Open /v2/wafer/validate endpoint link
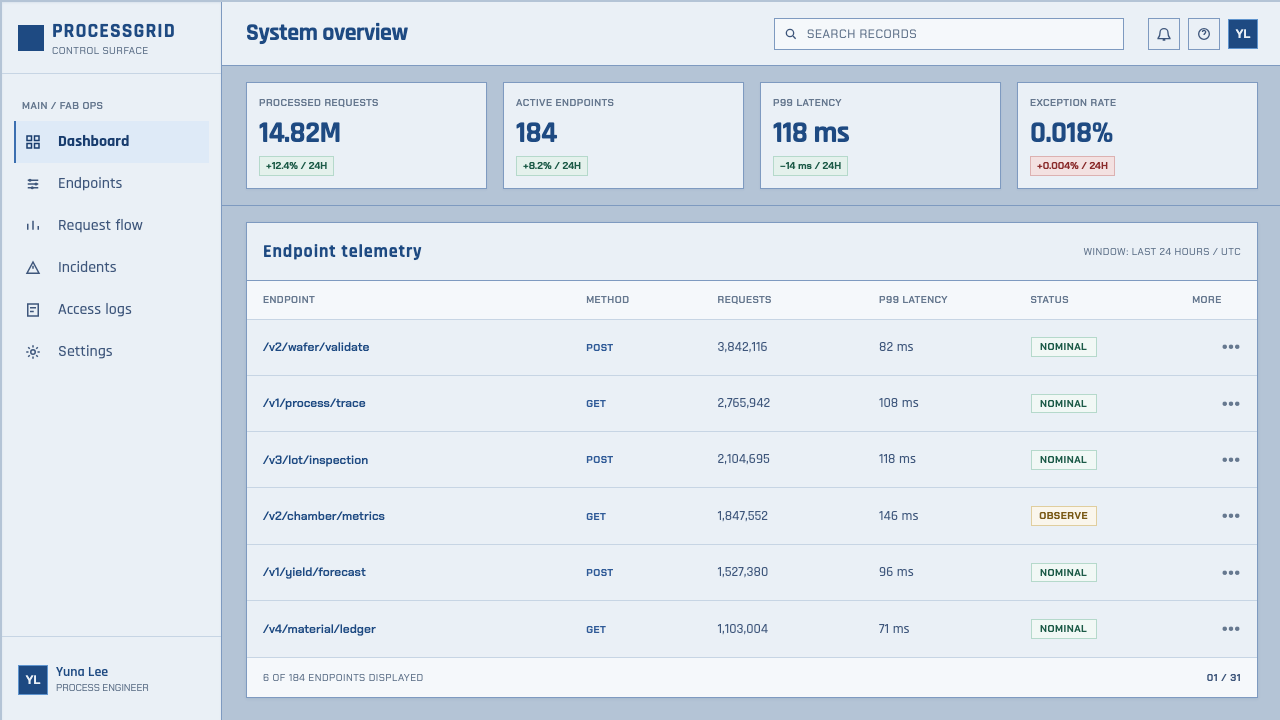The height and width of the screenshot is (720, 1280). click(x=316, y=347)
